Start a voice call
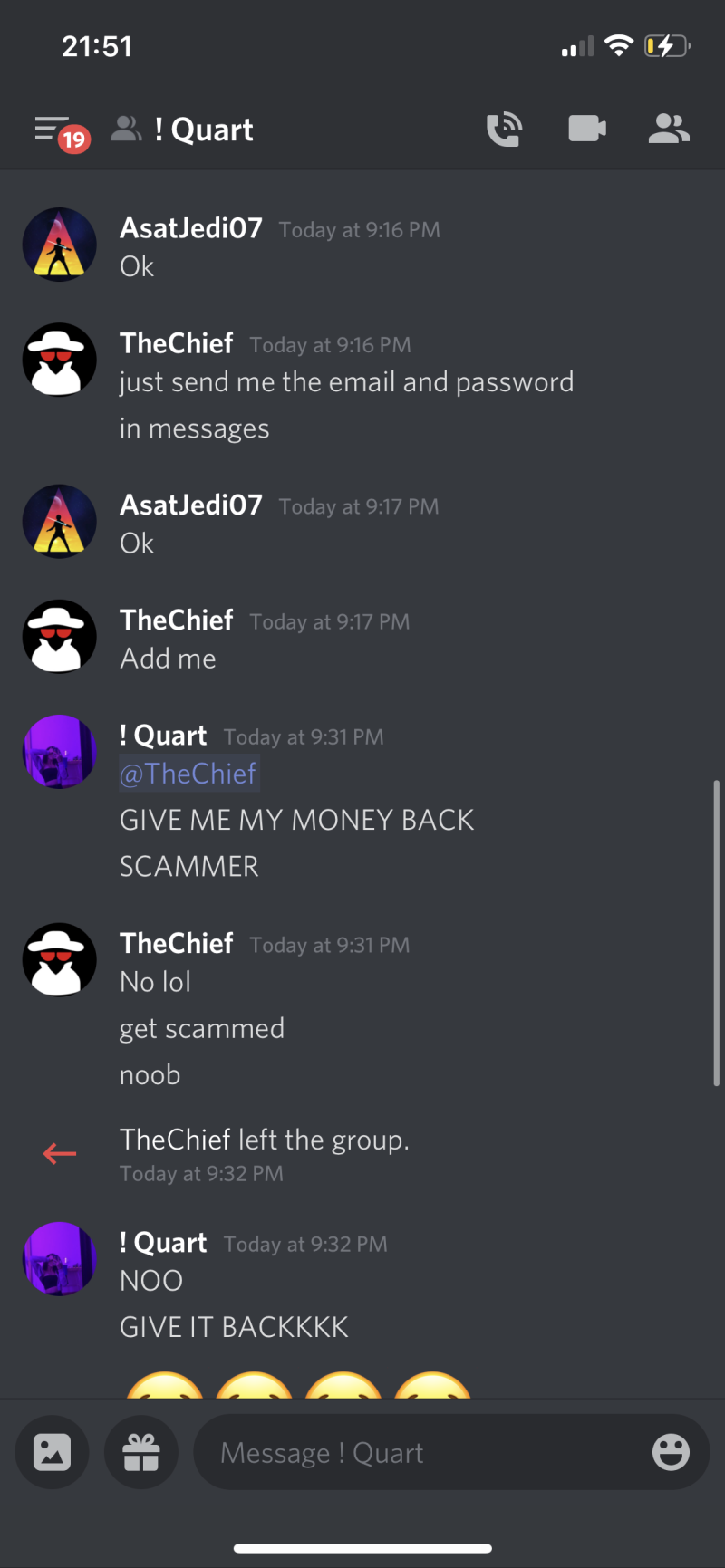This screenshot has width=725, height=1568. (x=504, y=130)
